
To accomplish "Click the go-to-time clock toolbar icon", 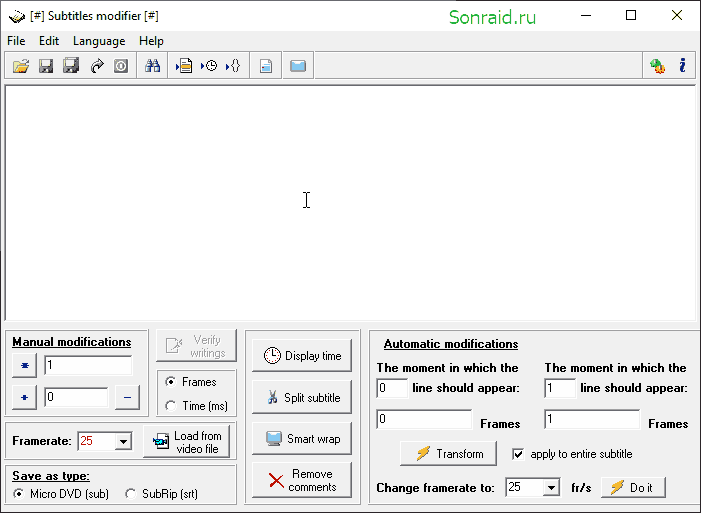I will point(209,66).
